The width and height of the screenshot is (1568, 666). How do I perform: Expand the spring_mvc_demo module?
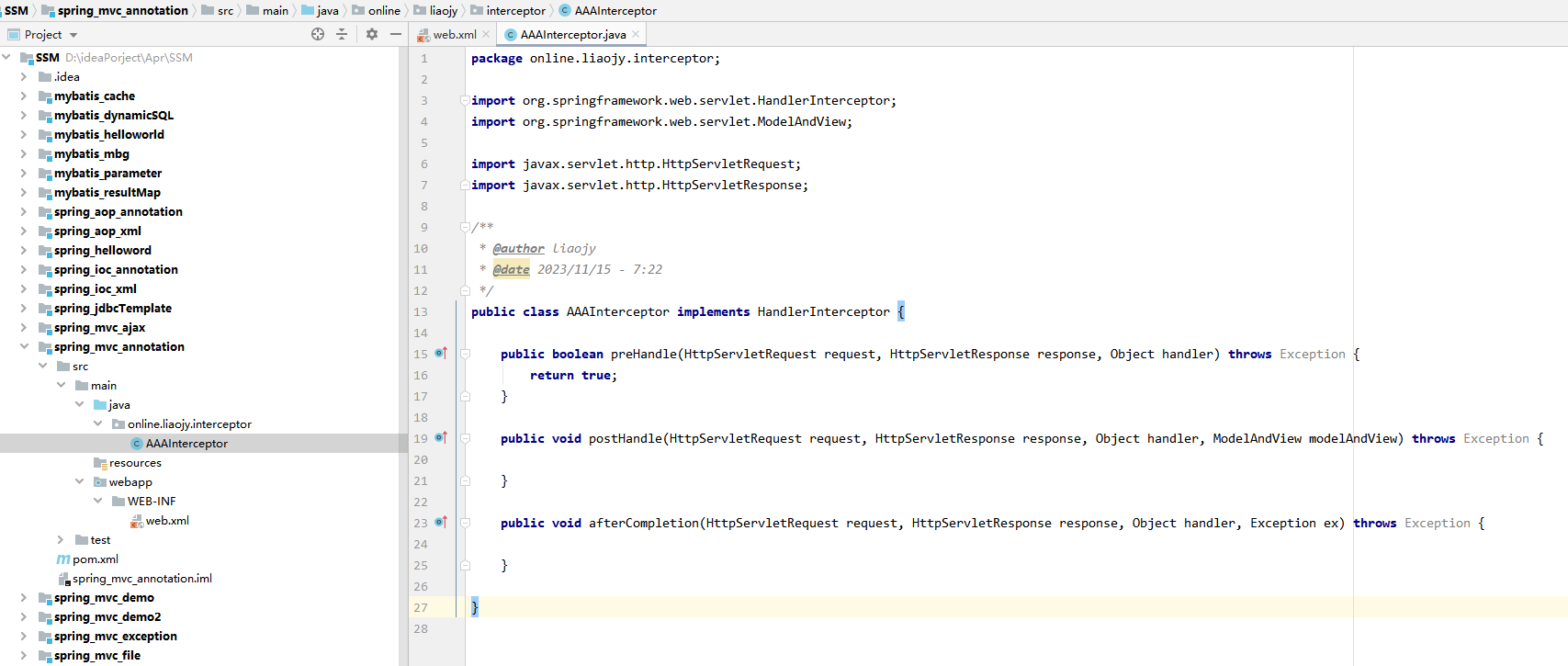click(24, 597)
